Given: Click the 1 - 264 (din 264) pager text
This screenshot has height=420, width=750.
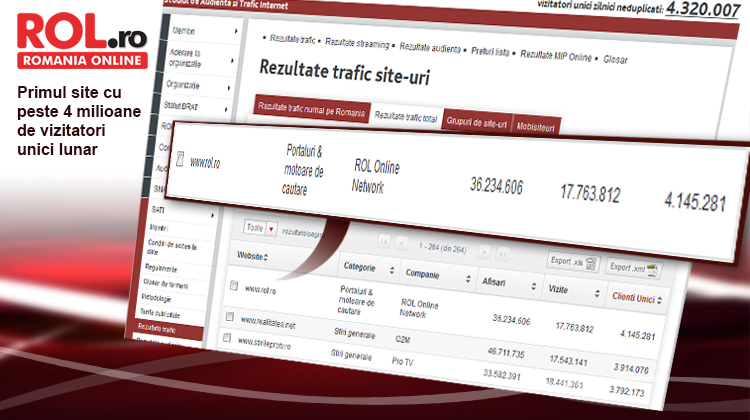Looking at the screenshot, I should click(442, 248).
